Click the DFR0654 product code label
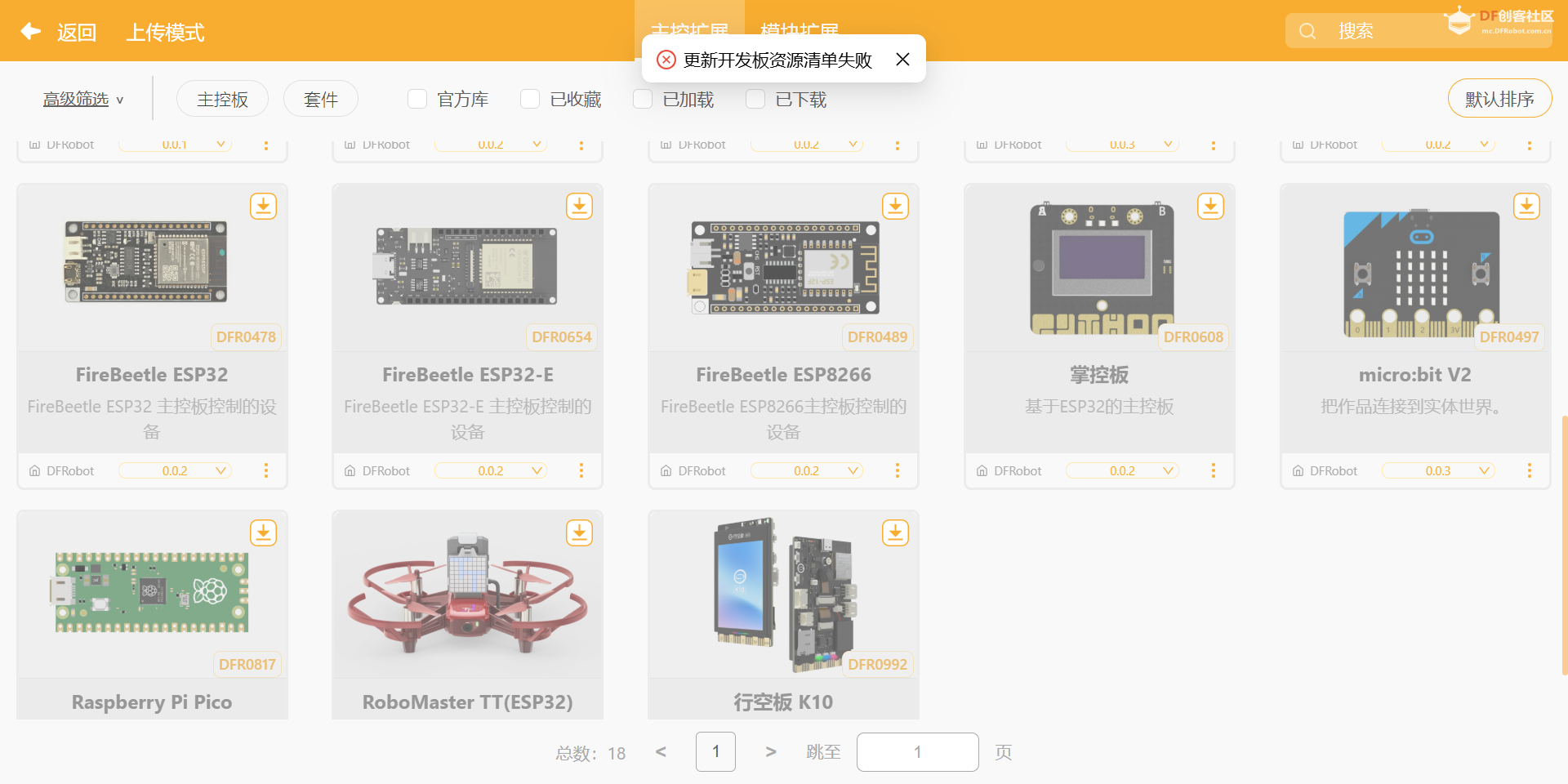 [x=562, y=336]
